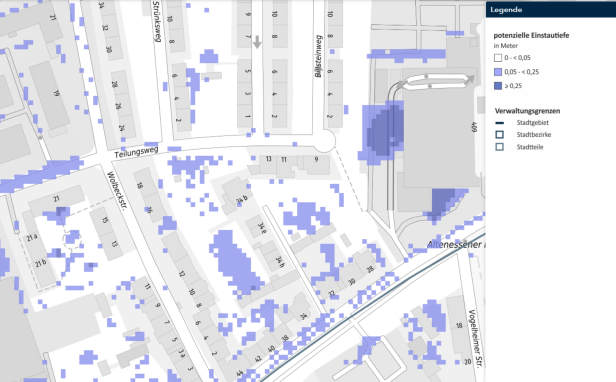Click house label 34 b on the map
Image resolution: width=616 pixels, height=382 pixels.
click(242, 200)
